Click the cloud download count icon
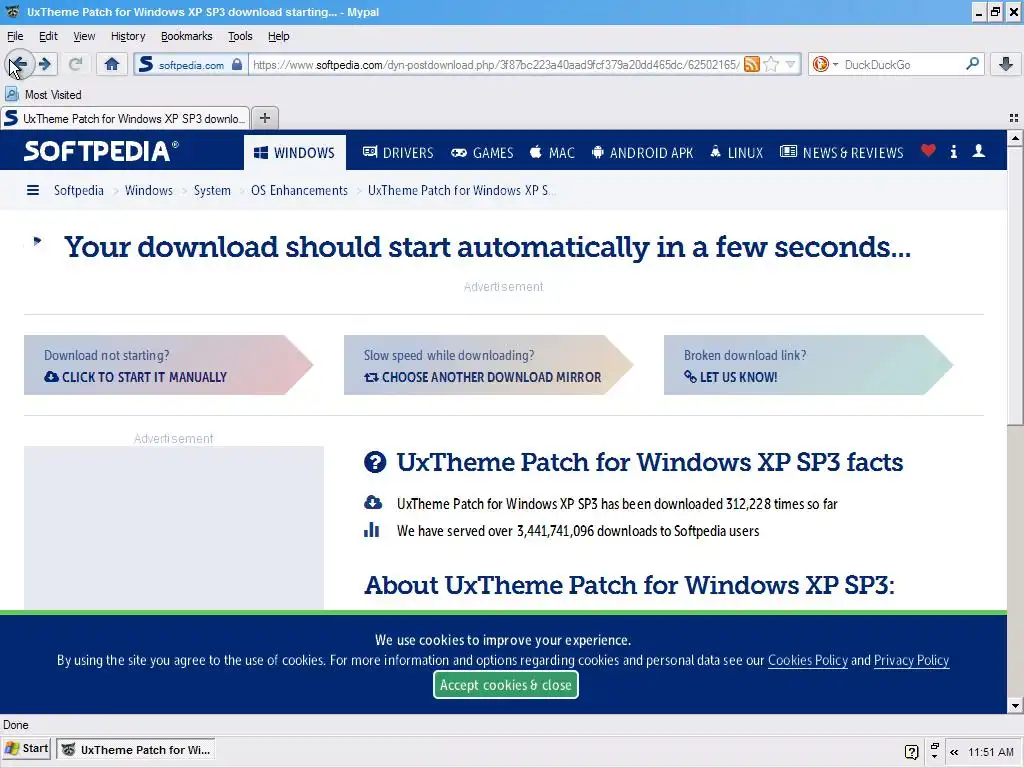This screenshot has height=768, width=1024. point(372,502)
